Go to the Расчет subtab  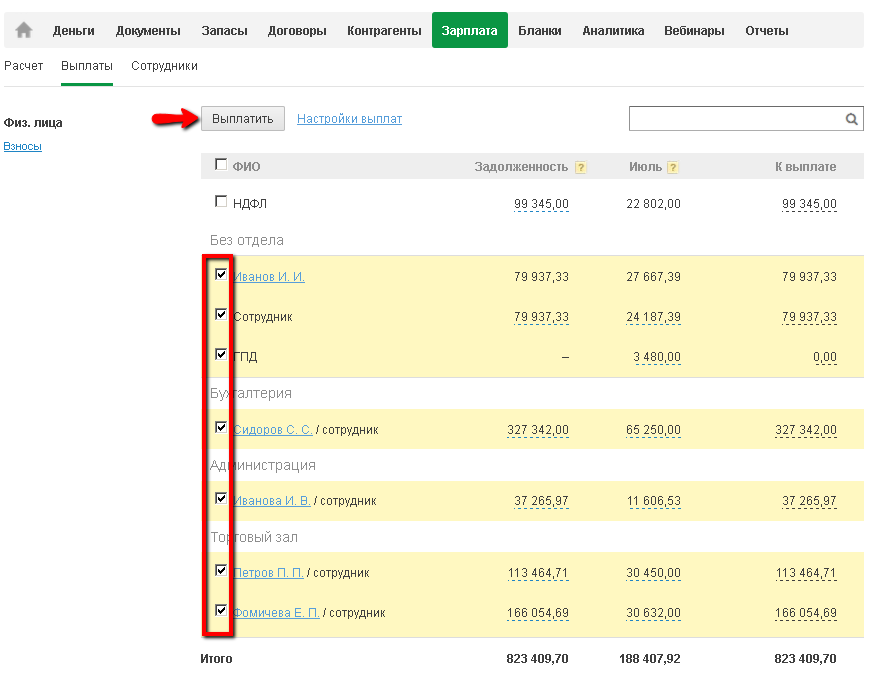tap(24, 66)
